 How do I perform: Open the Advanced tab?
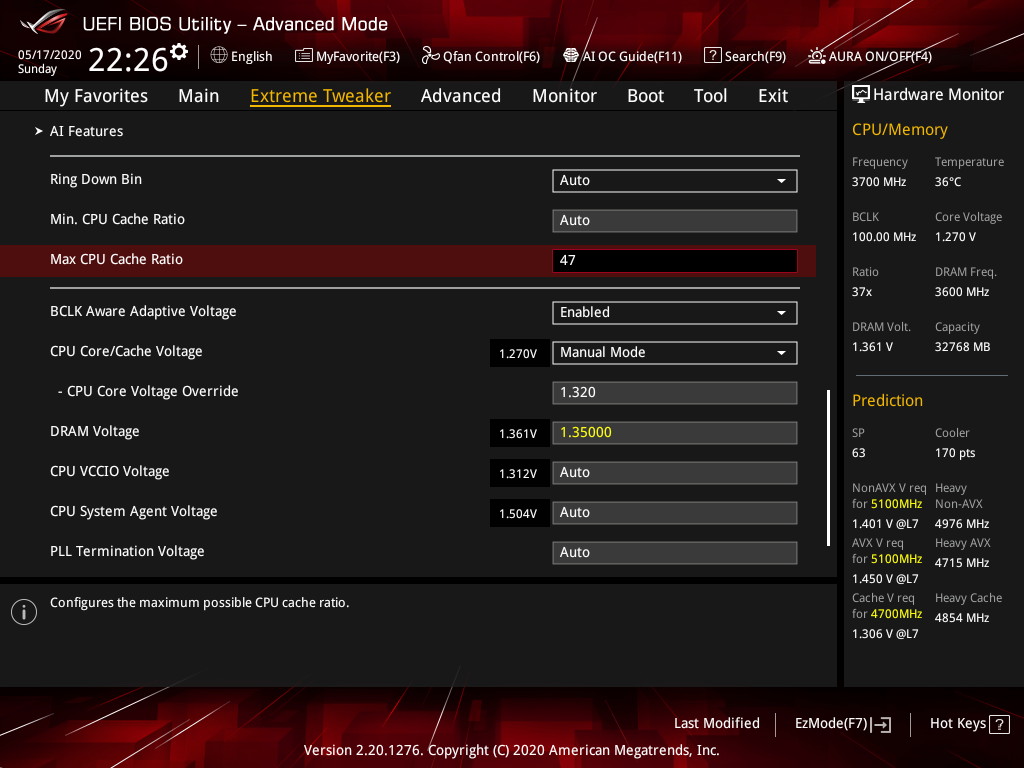[461, 96]
